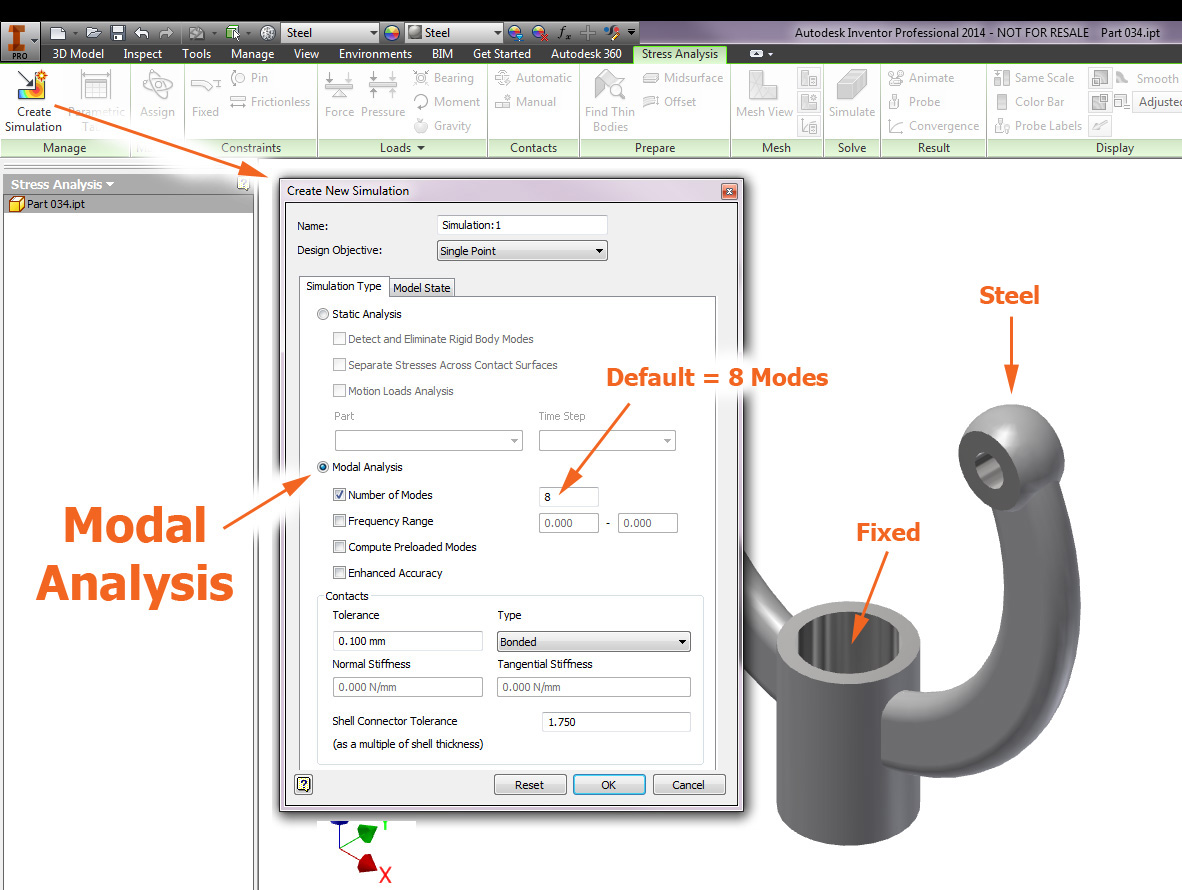Open the Design Objective dropdown
This screenshot has height=890, width=1182.
coord(522,251)
